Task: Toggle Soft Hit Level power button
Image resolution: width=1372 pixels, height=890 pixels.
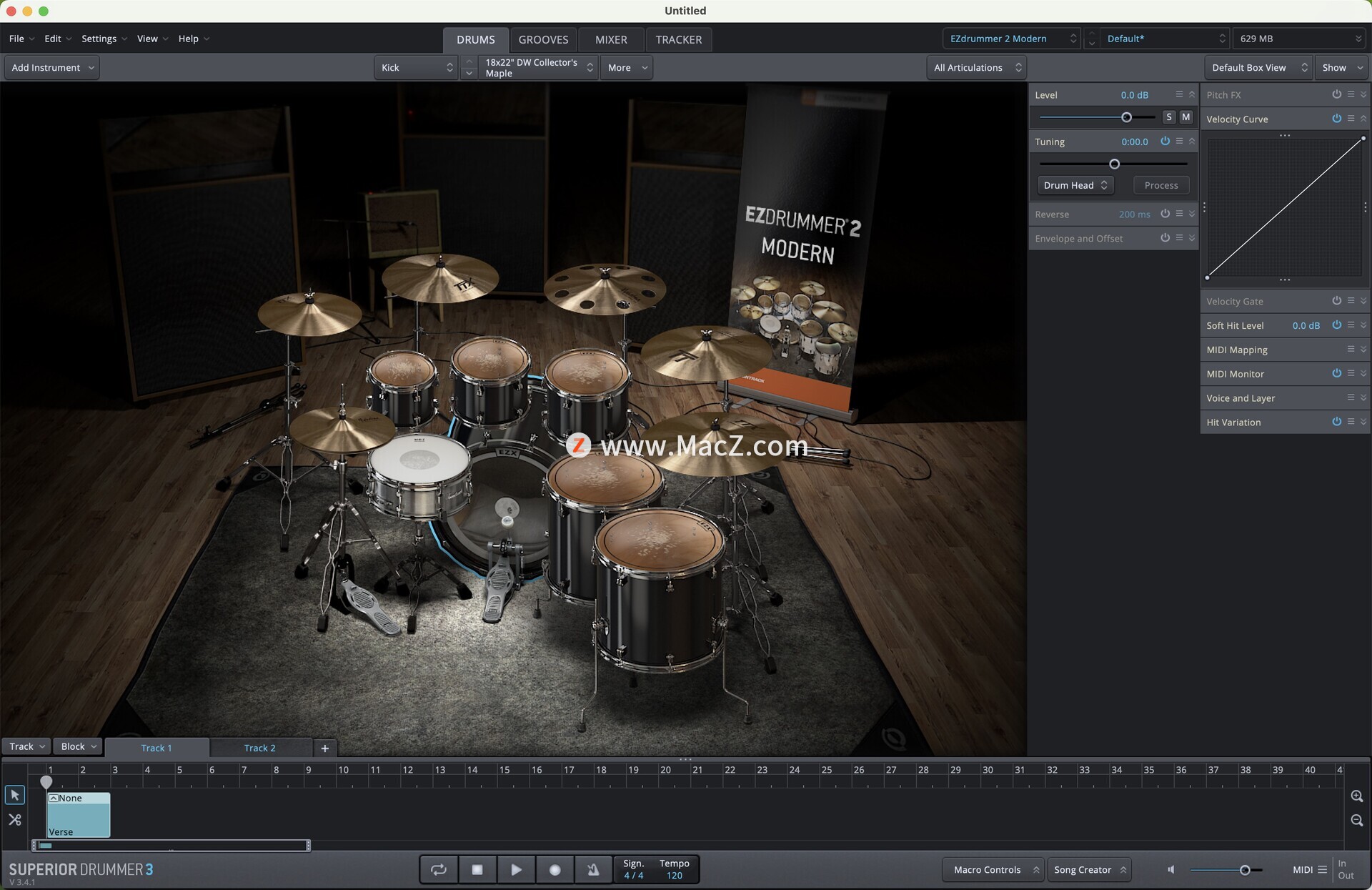Action: pyautogui.click(x=1336, y=325)
